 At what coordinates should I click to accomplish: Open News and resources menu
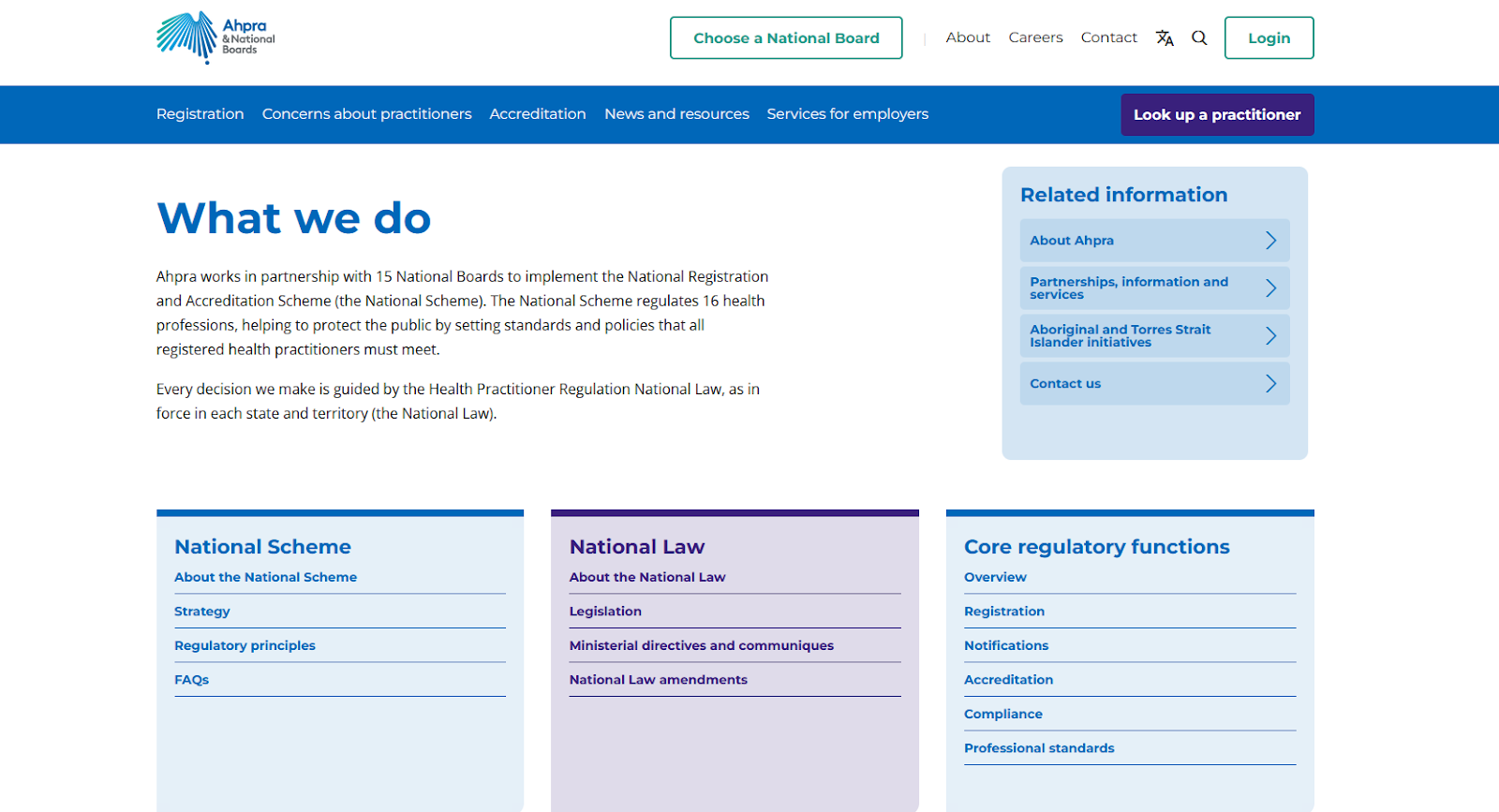tap(676, 114)
